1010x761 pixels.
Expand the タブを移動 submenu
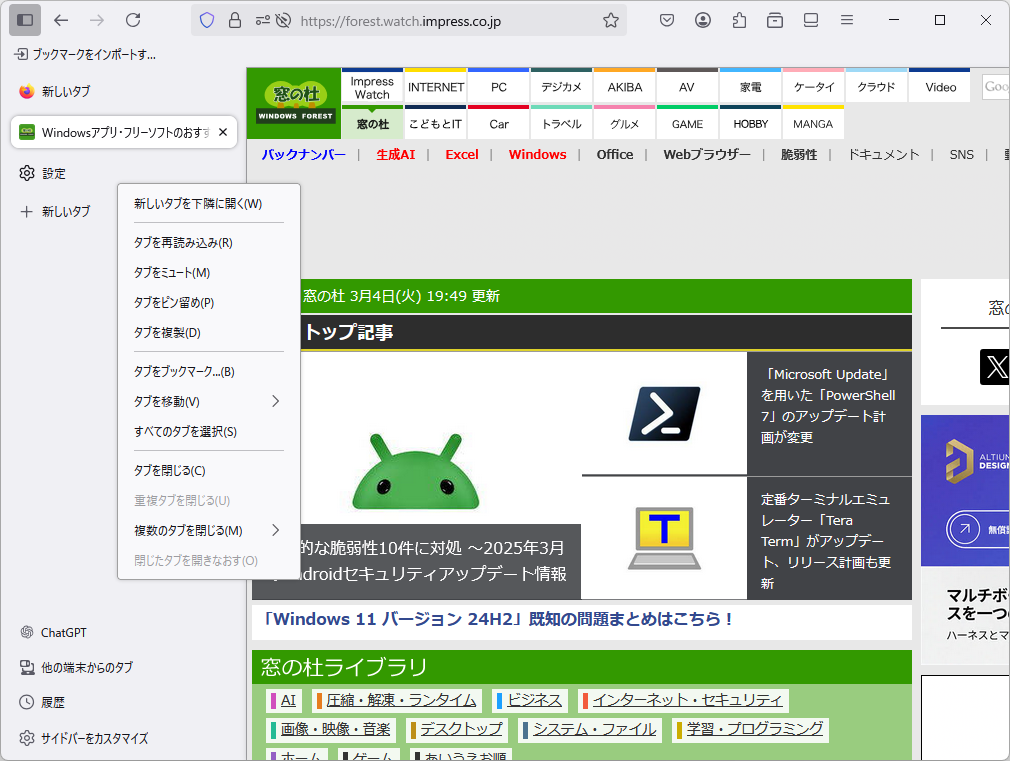point(208,400)
